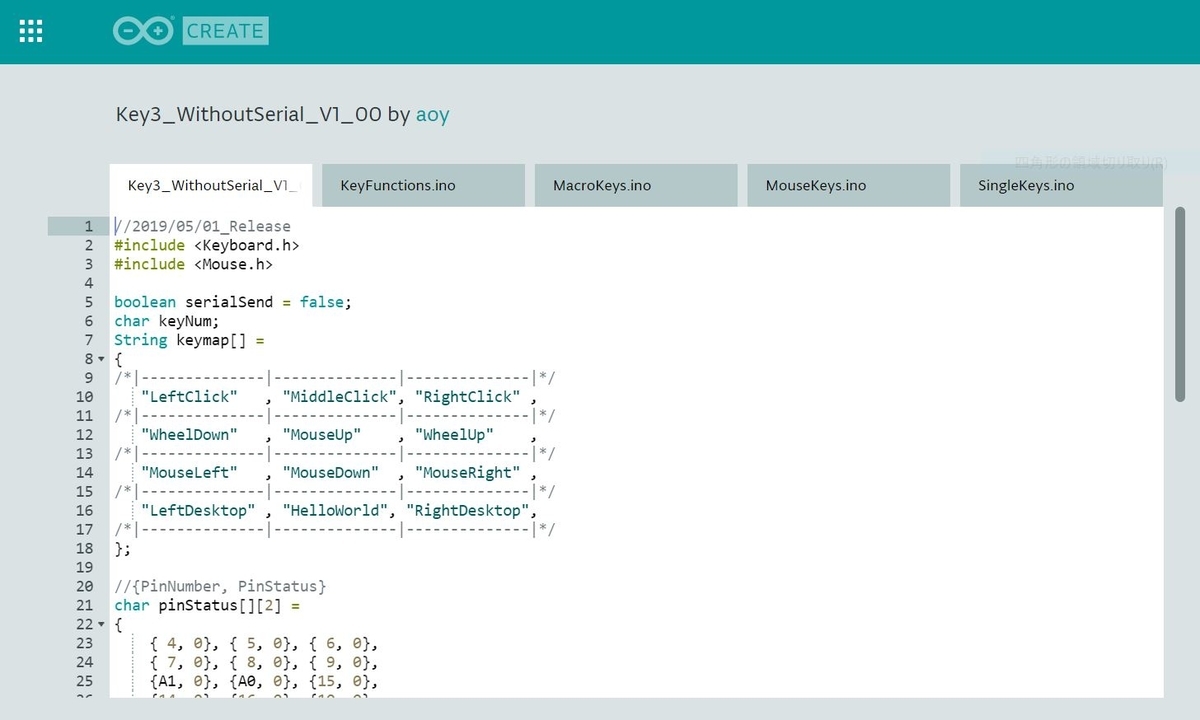Click the char pinStatus[][2] declaration
Image resolution: width=1200 pixels, height=720 pixels.
[207, 606]
